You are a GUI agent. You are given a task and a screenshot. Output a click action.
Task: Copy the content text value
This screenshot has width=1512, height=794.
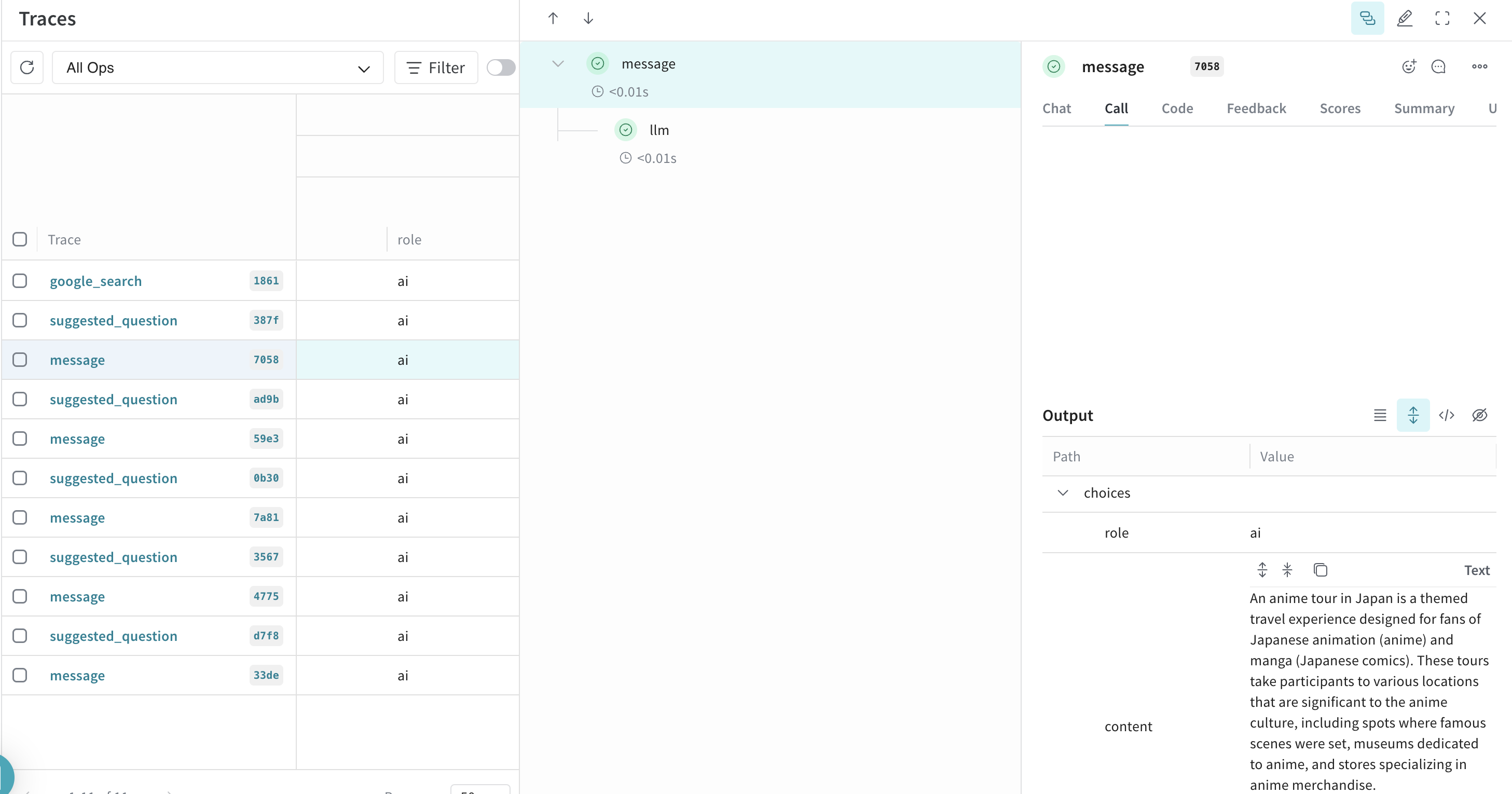pos(1320,570)
